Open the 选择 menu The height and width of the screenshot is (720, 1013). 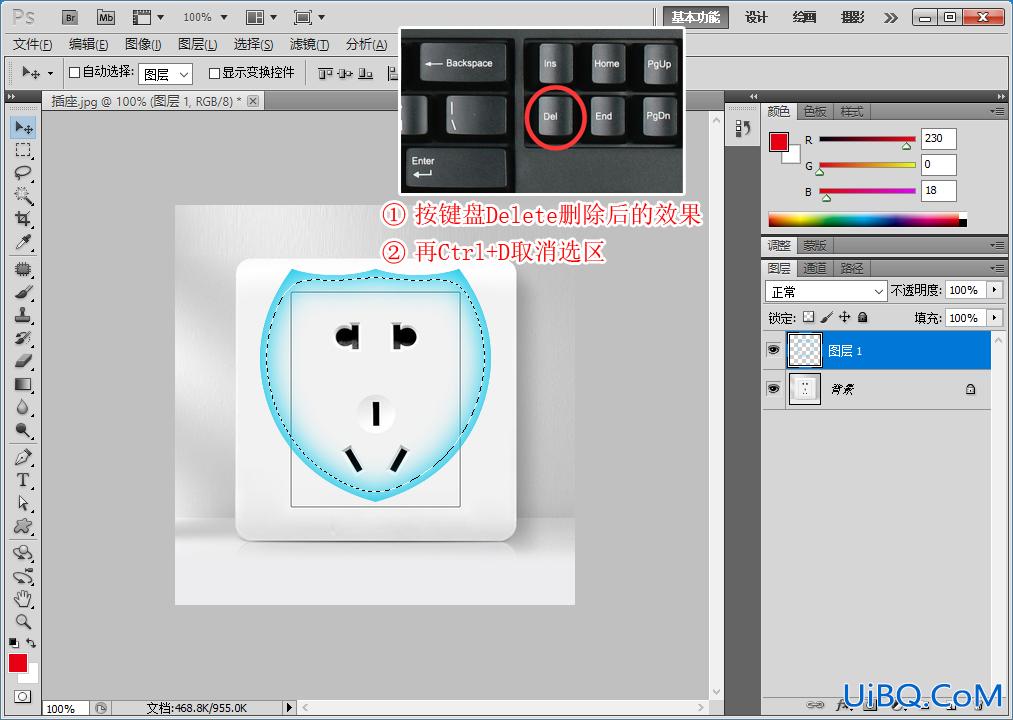point(253,45)
